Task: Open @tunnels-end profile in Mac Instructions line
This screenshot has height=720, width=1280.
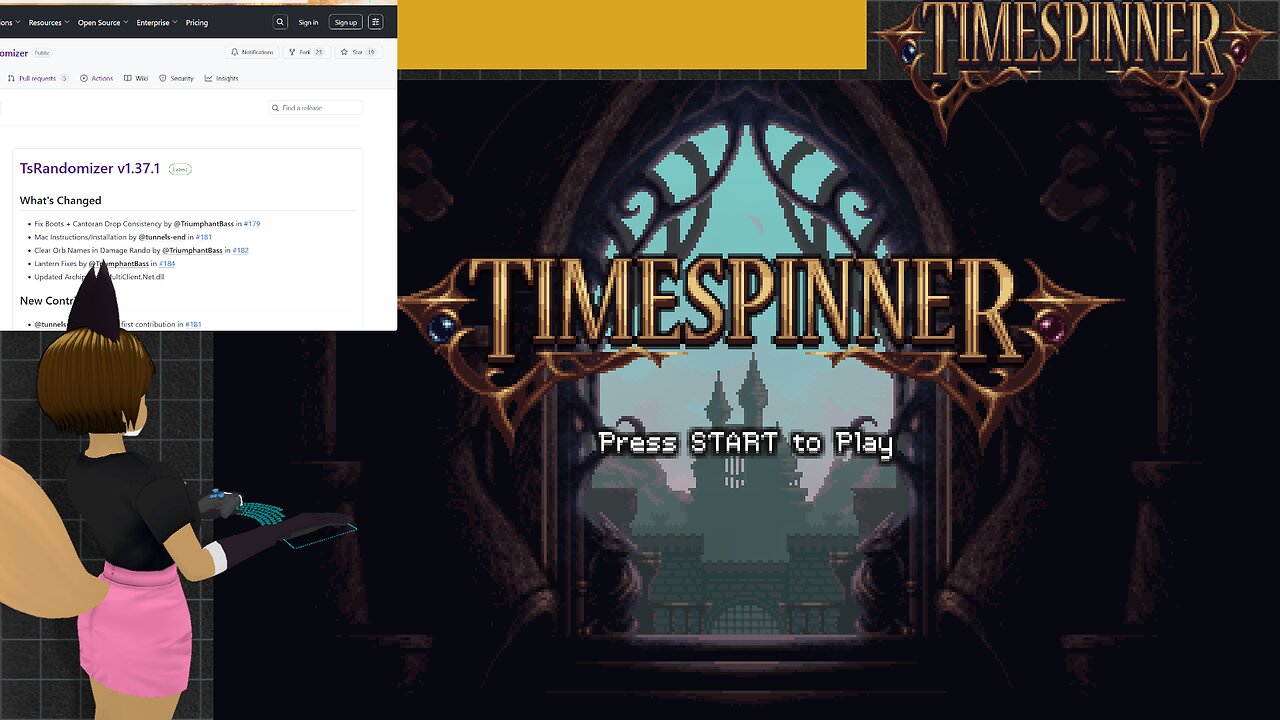Action: pyautogui.click(x=162, y=237)
